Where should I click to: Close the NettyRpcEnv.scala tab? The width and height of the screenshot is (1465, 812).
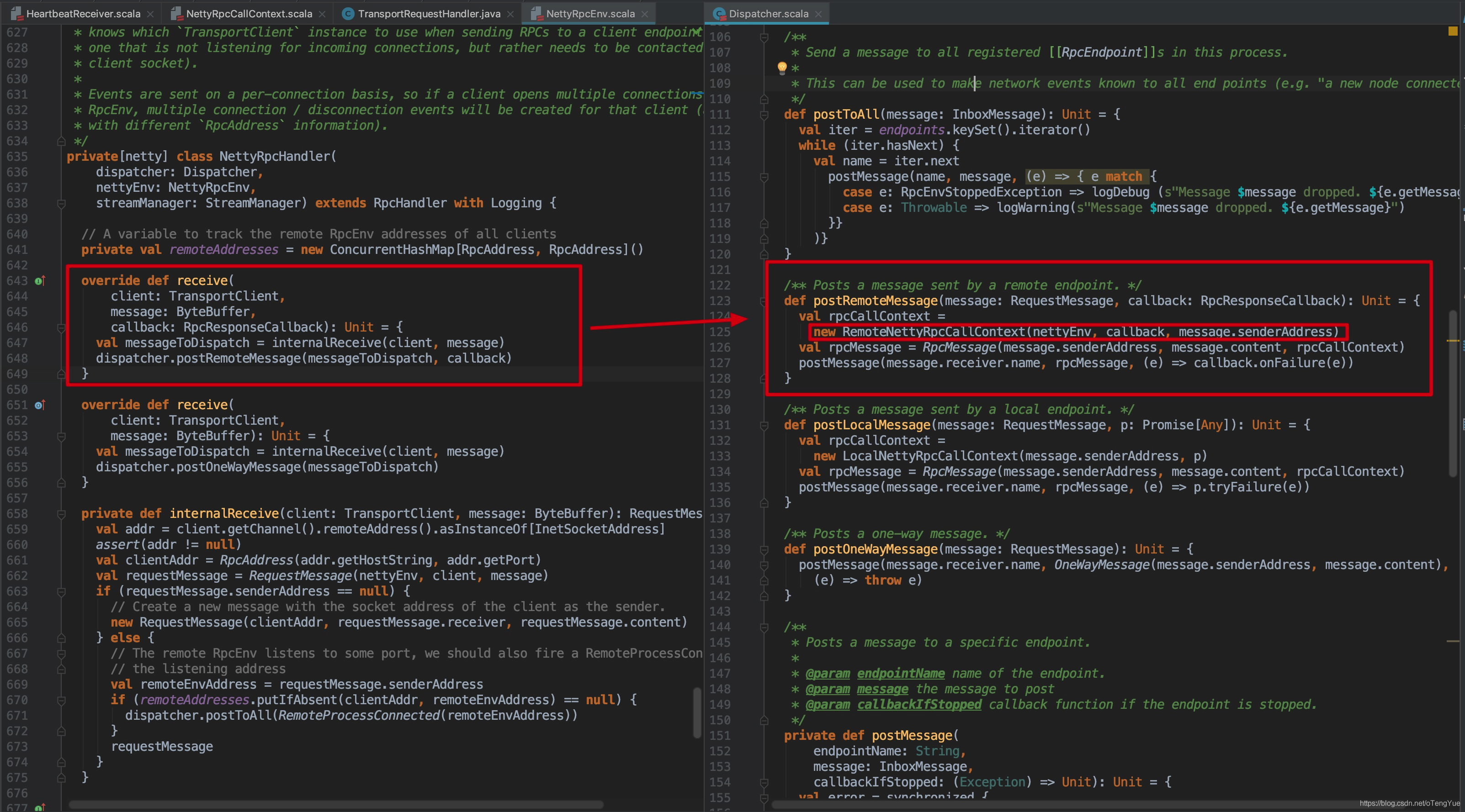tap(644, 14)
